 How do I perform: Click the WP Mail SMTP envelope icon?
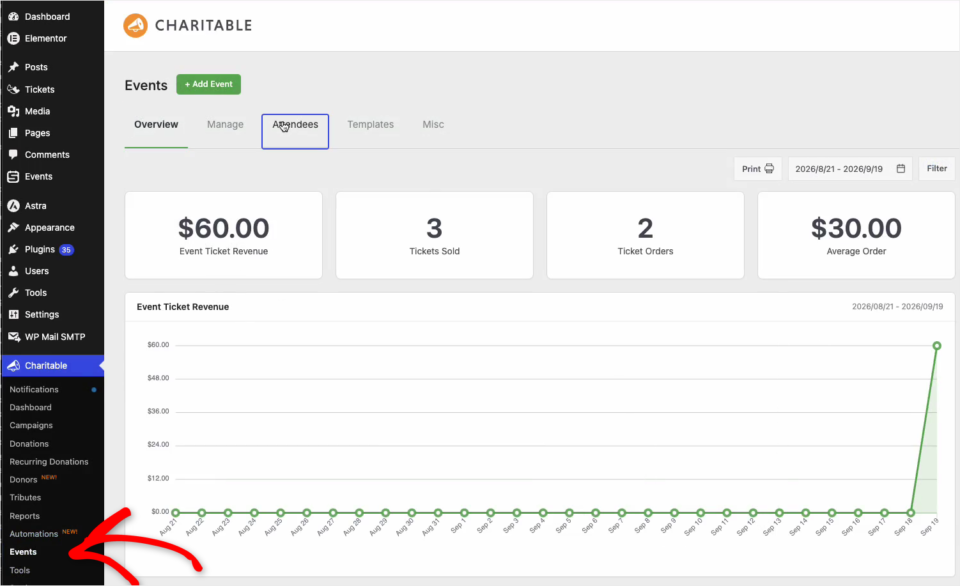(x=13, y=337)
